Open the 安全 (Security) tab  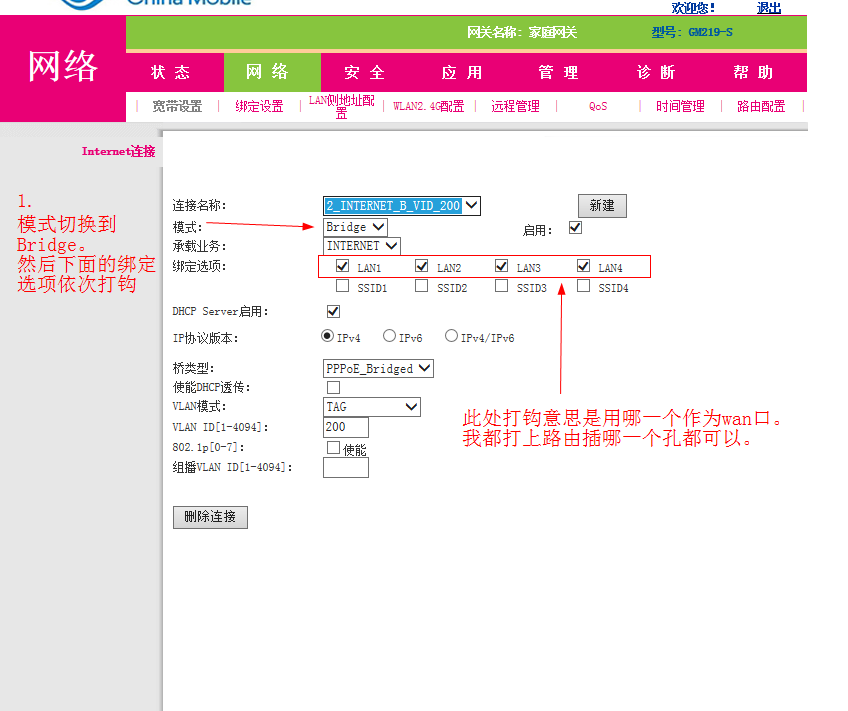coord(365,72)
